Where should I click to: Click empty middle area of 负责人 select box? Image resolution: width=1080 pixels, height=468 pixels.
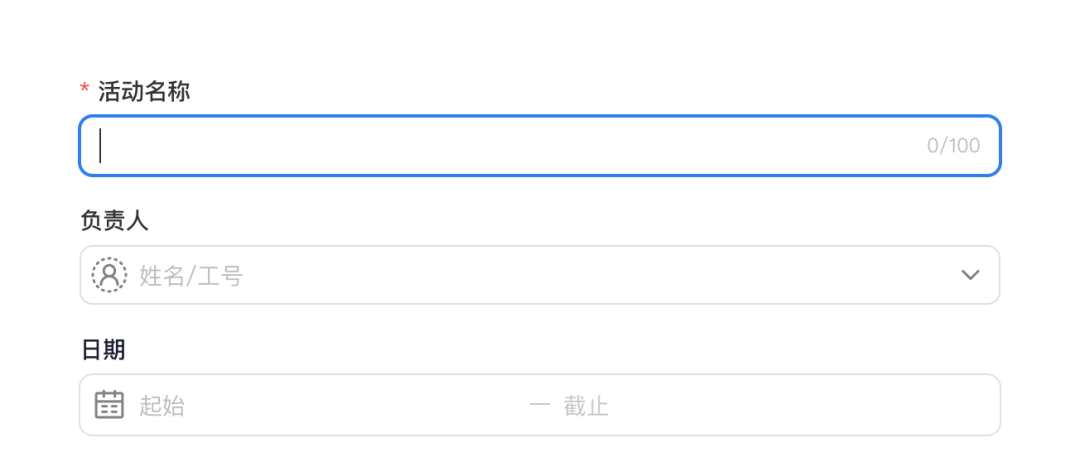(600, 275)
